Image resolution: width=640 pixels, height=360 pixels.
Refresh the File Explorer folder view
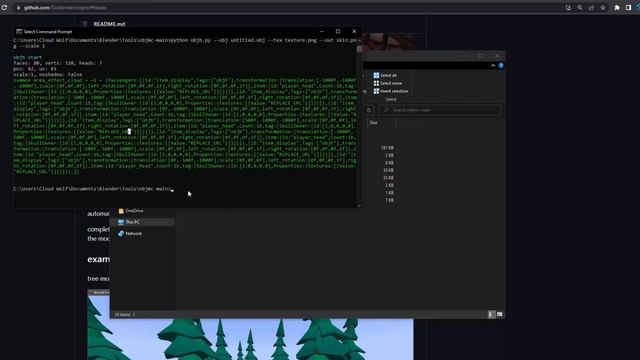(369, 110)
